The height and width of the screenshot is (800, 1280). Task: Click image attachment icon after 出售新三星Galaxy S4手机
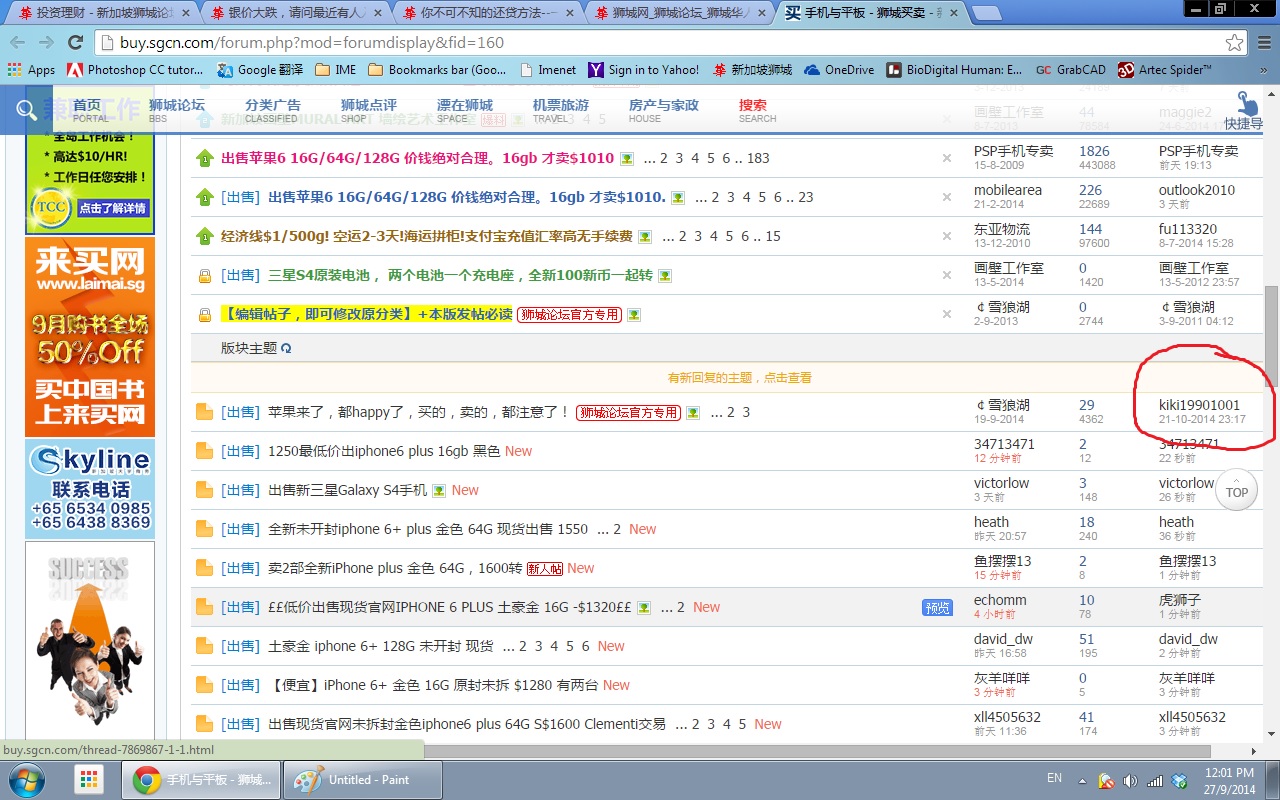click(438, 490)
